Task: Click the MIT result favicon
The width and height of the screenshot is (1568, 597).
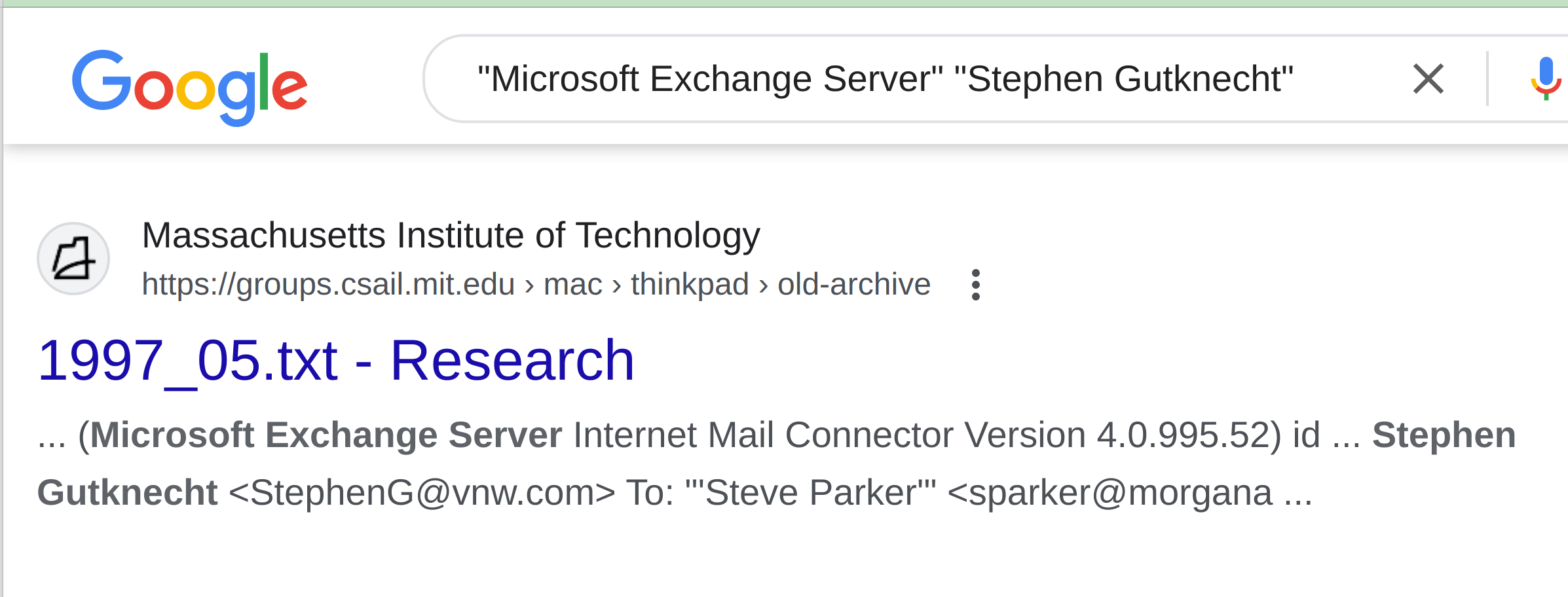Action: point(73,259)
